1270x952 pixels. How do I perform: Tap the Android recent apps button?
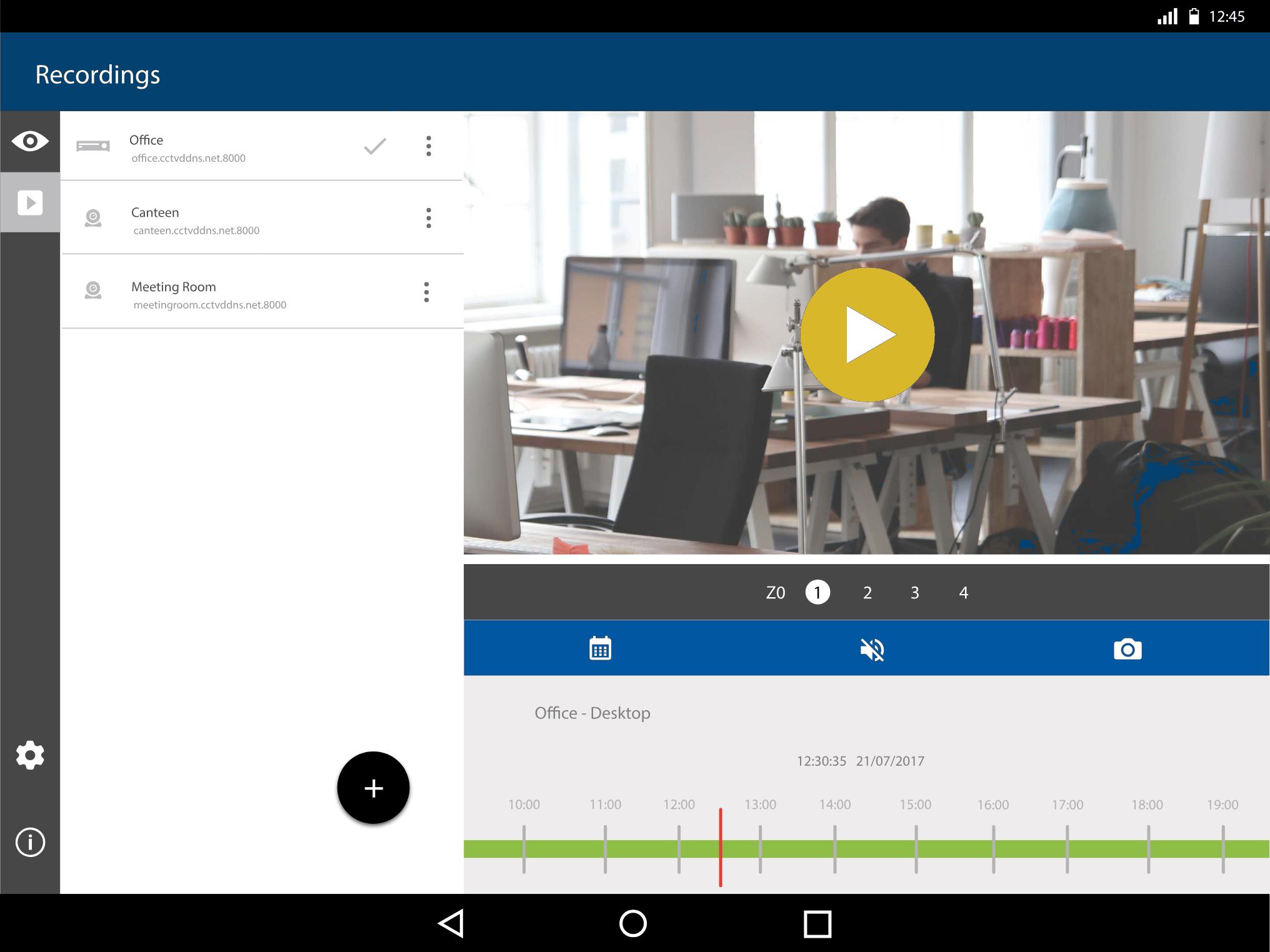[817, 924]
